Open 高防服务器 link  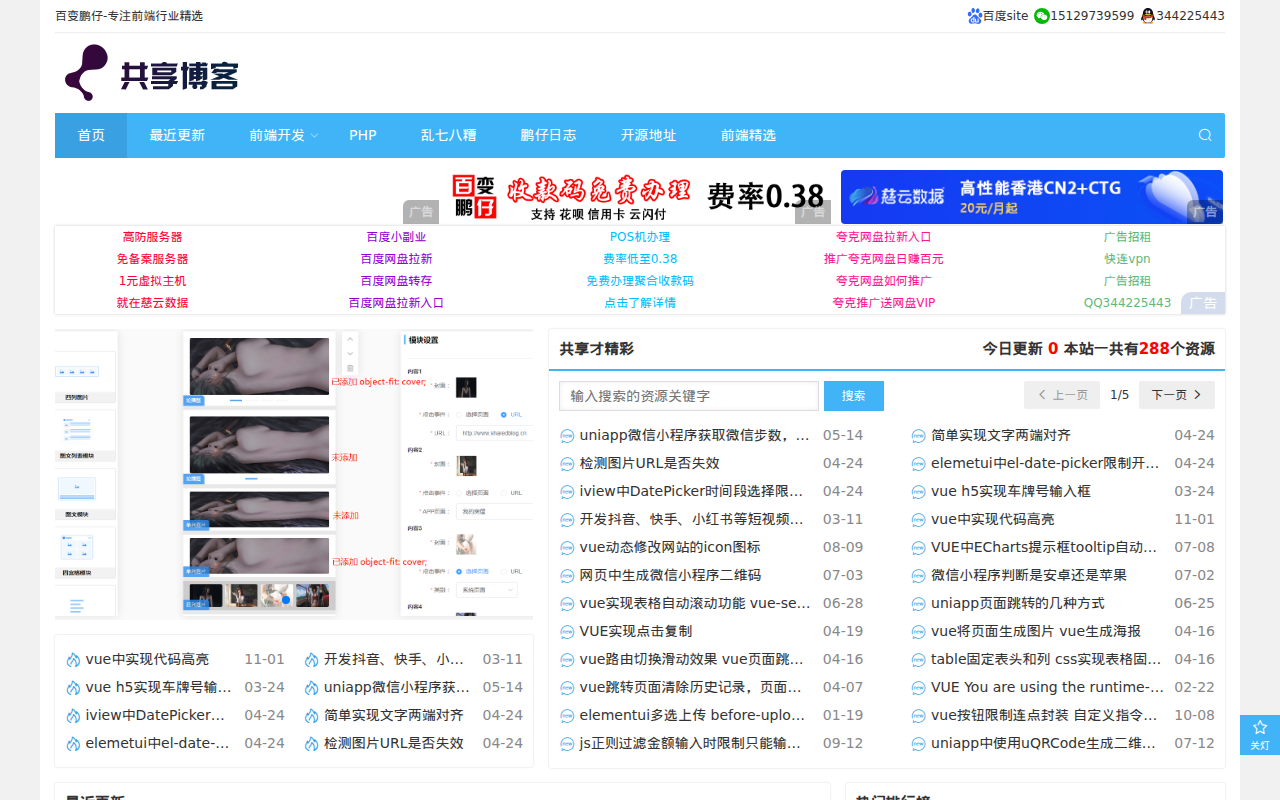[152, 237]
